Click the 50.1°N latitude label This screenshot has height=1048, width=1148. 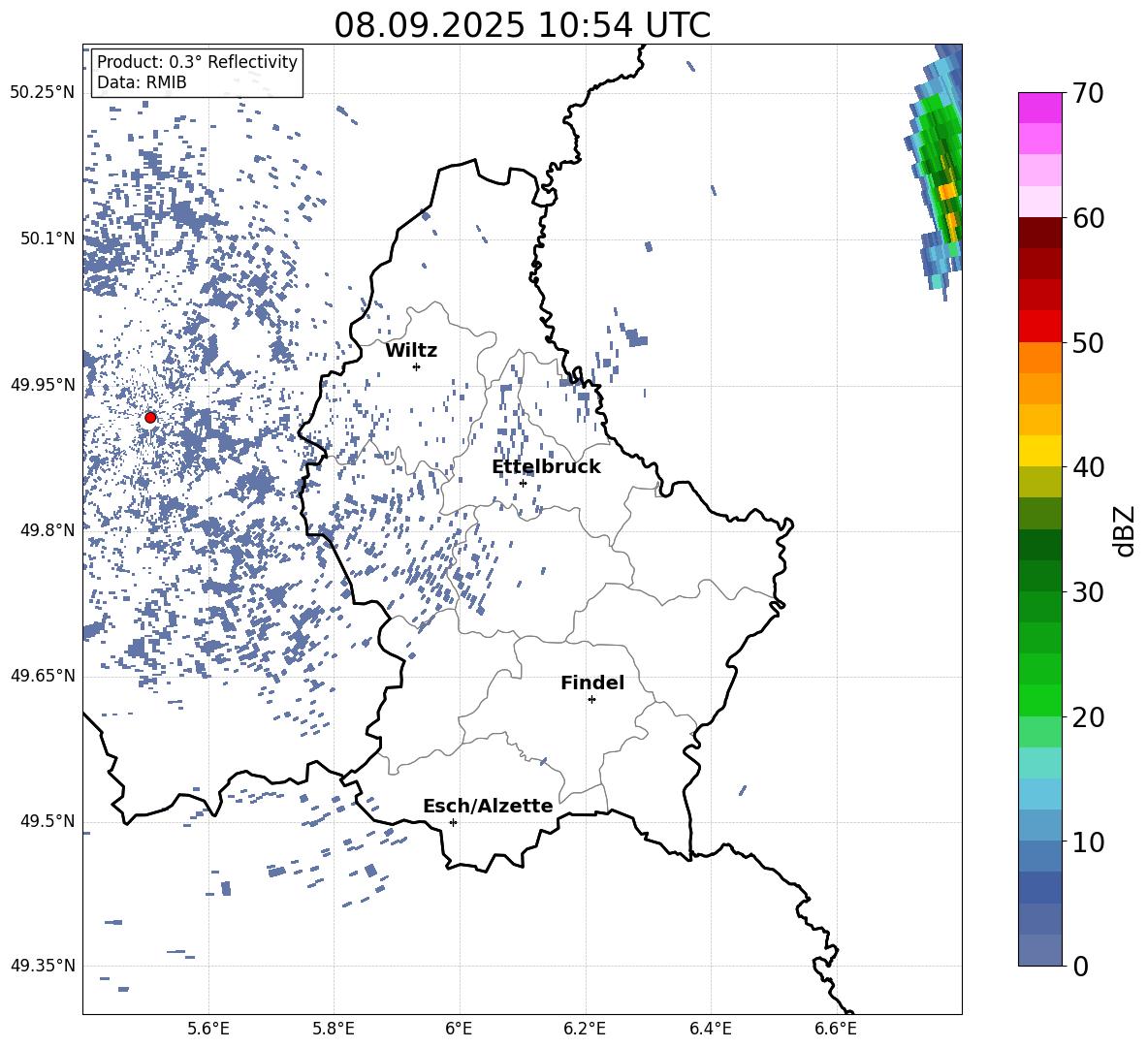pyautogui.click(x=47, y=238)
